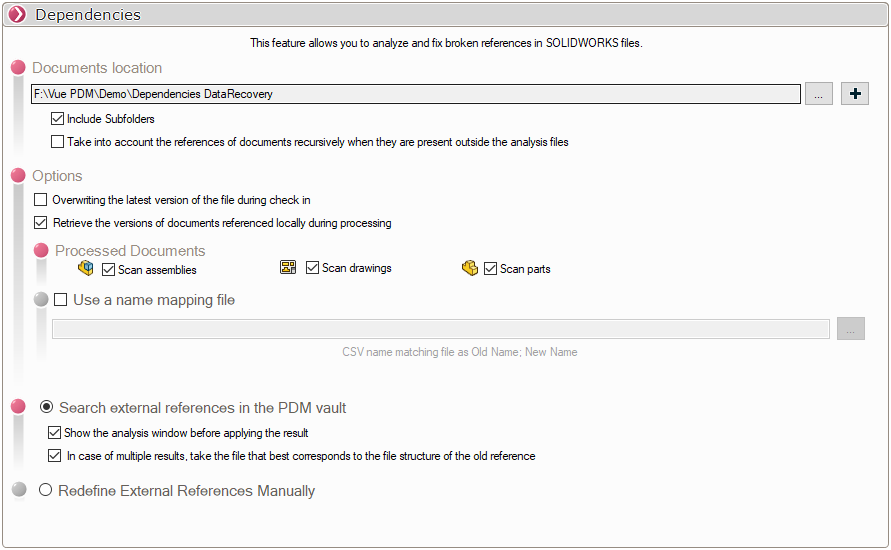
Task: Enable recursive references outside analysis files
Action: click(58, 142)
